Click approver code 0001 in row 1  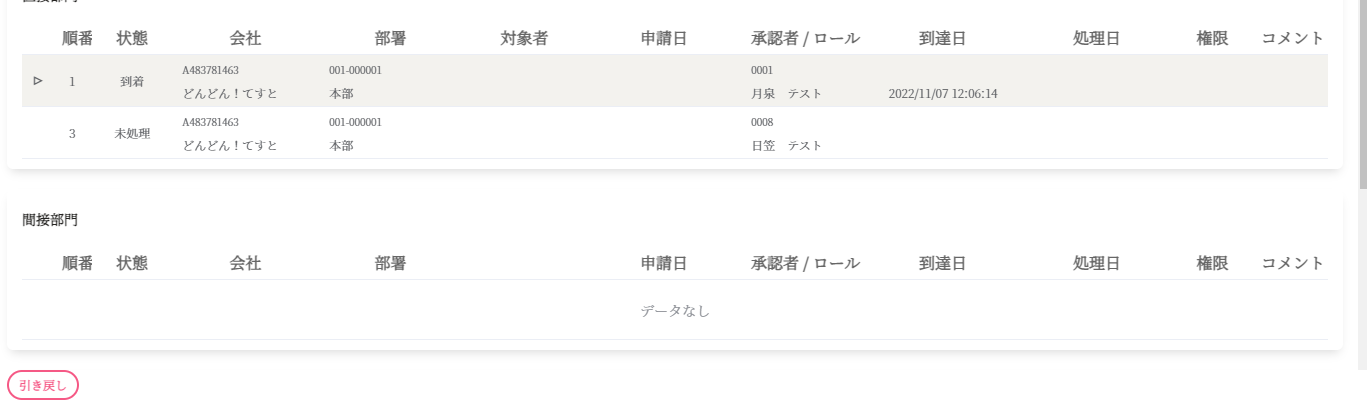[762, 70]
